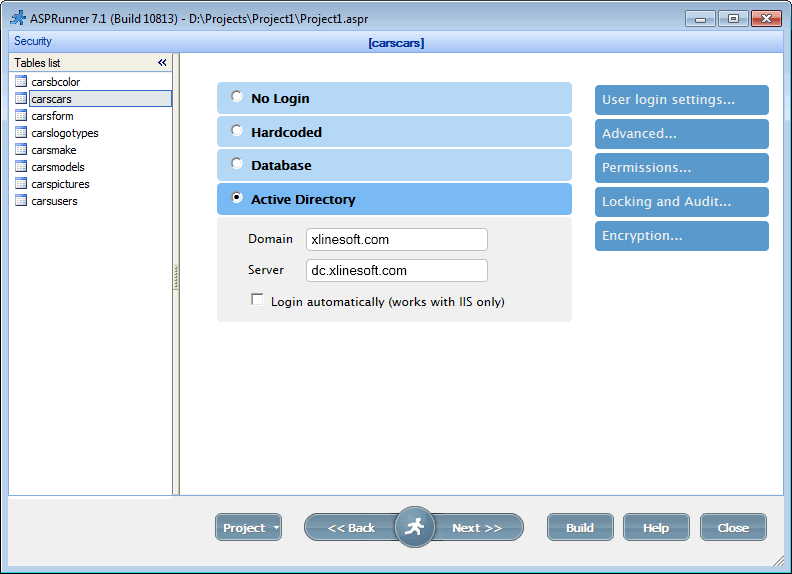Click the table icon next to carslogotypes

coord(21,133)
